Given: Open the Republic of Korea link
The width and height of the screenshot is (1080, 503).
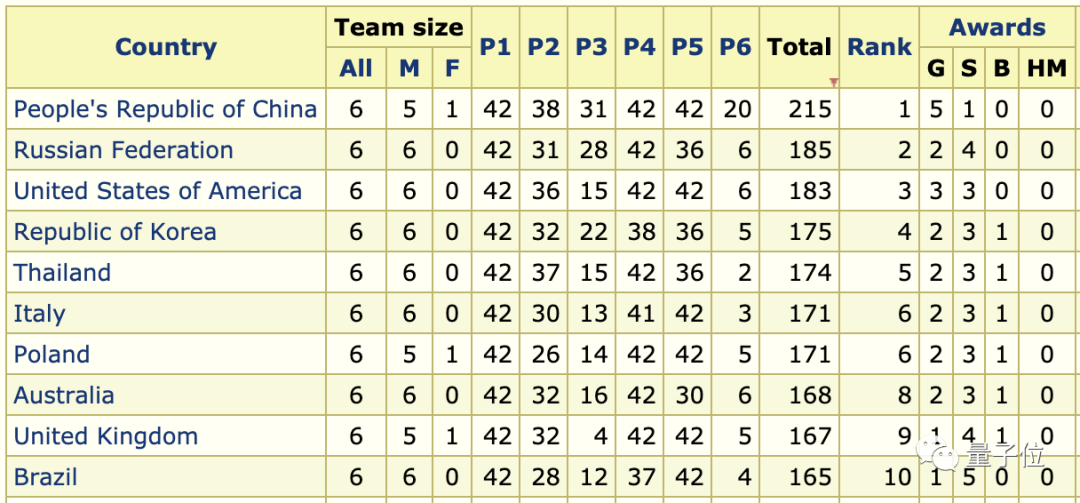Looking at the screenshot, I should point(115,232).
